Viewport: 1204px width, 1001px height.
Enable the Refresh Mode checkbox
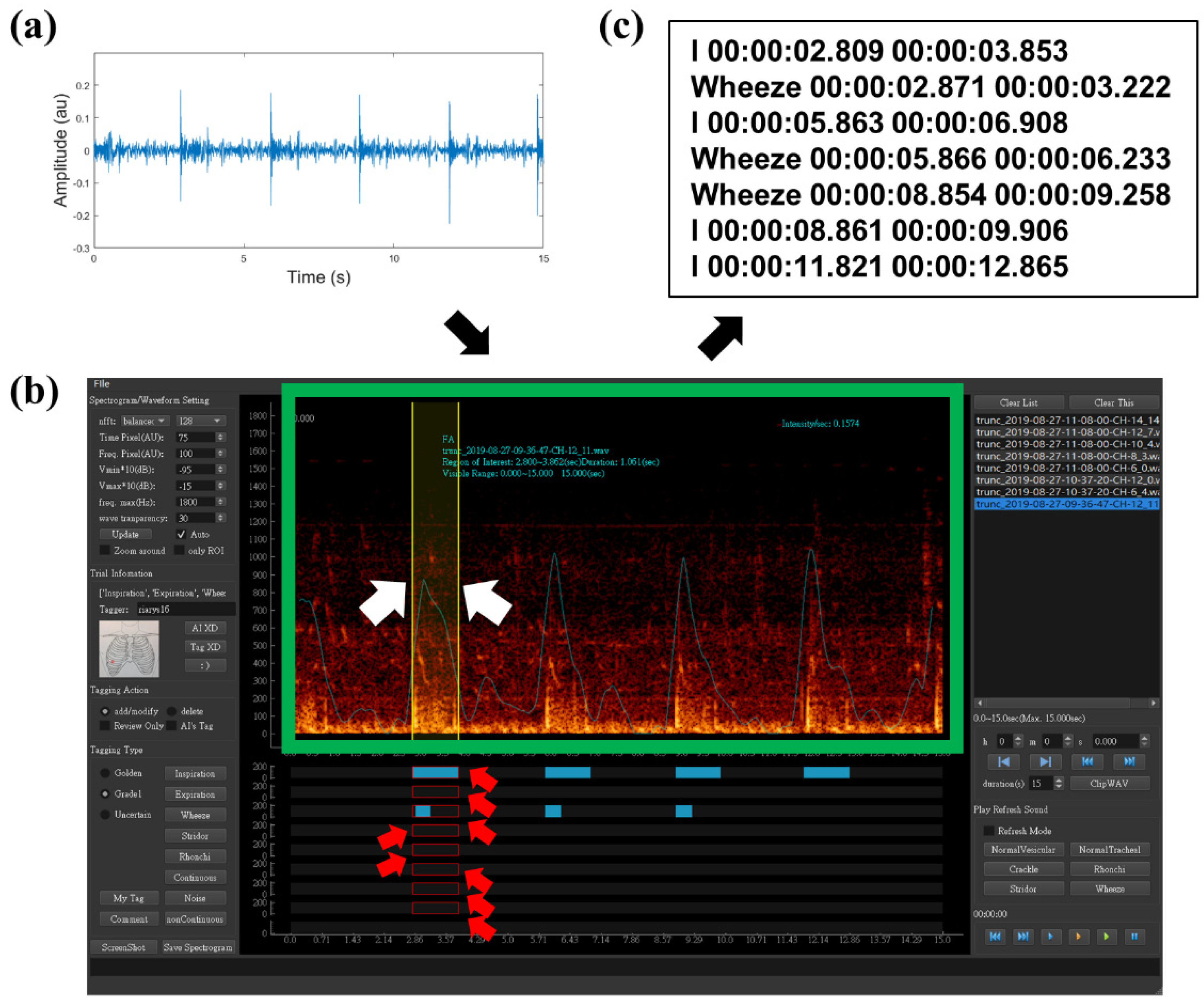click(x=989, y=831)
